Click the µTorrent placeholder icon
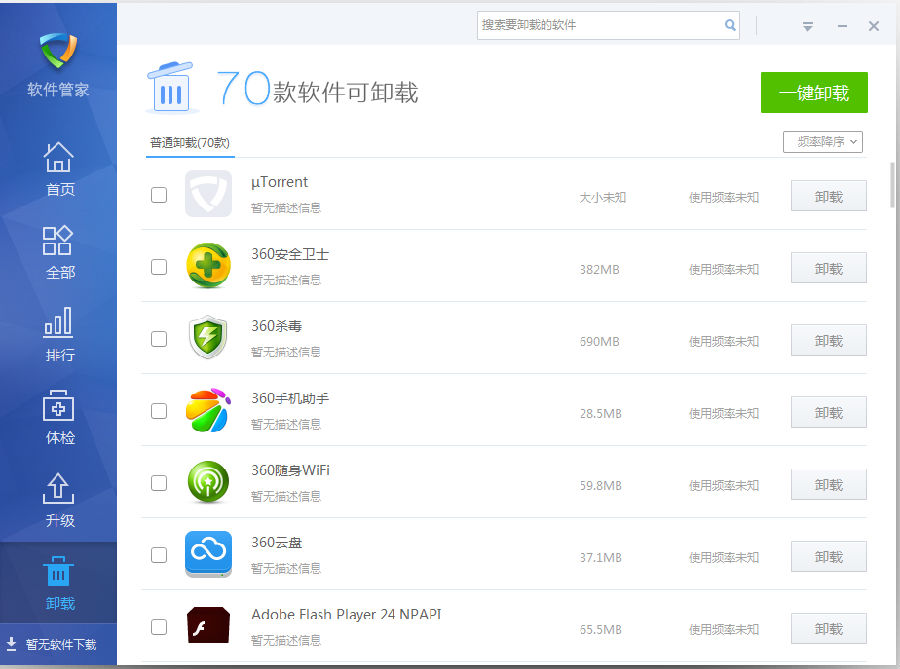The width and height of the screenshot is (900, 669). coord(208,193)
